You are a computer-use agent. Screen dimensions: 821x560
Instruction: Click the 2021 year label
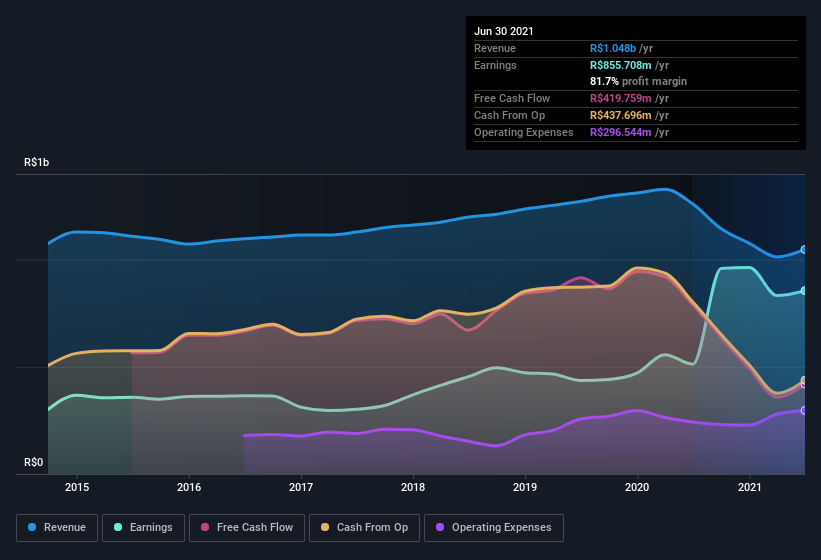[750, 487]
